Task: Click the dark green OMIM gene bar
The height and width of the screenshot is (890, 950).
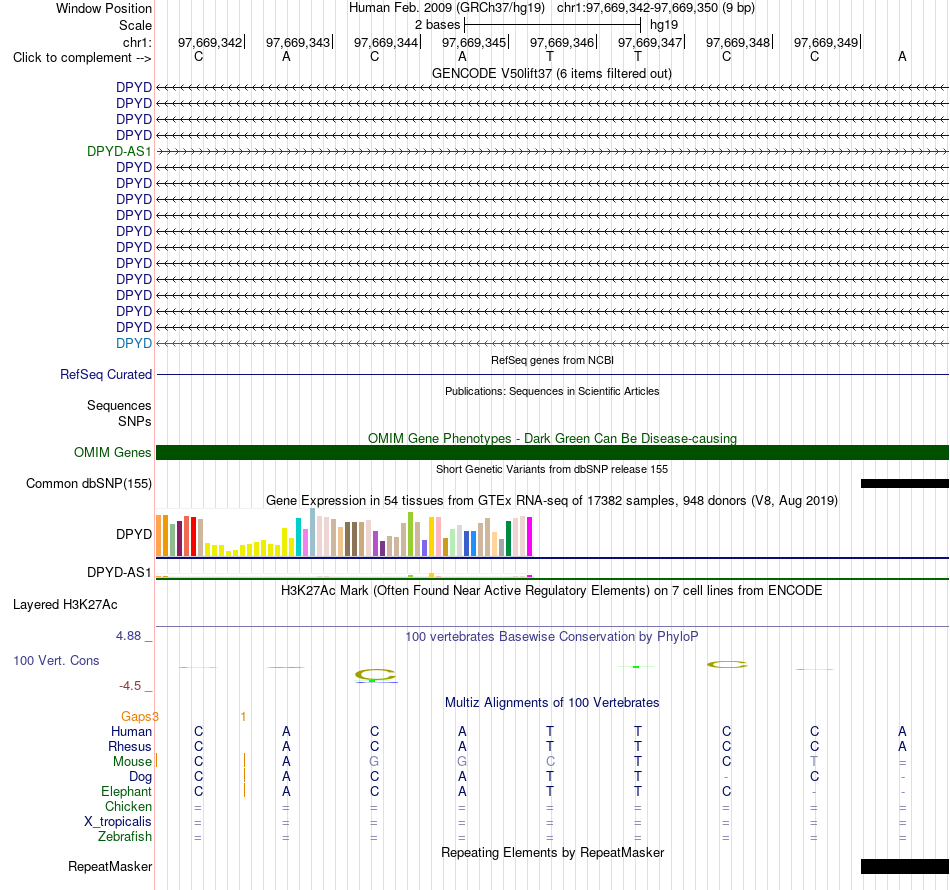Action: coord(553,453)
